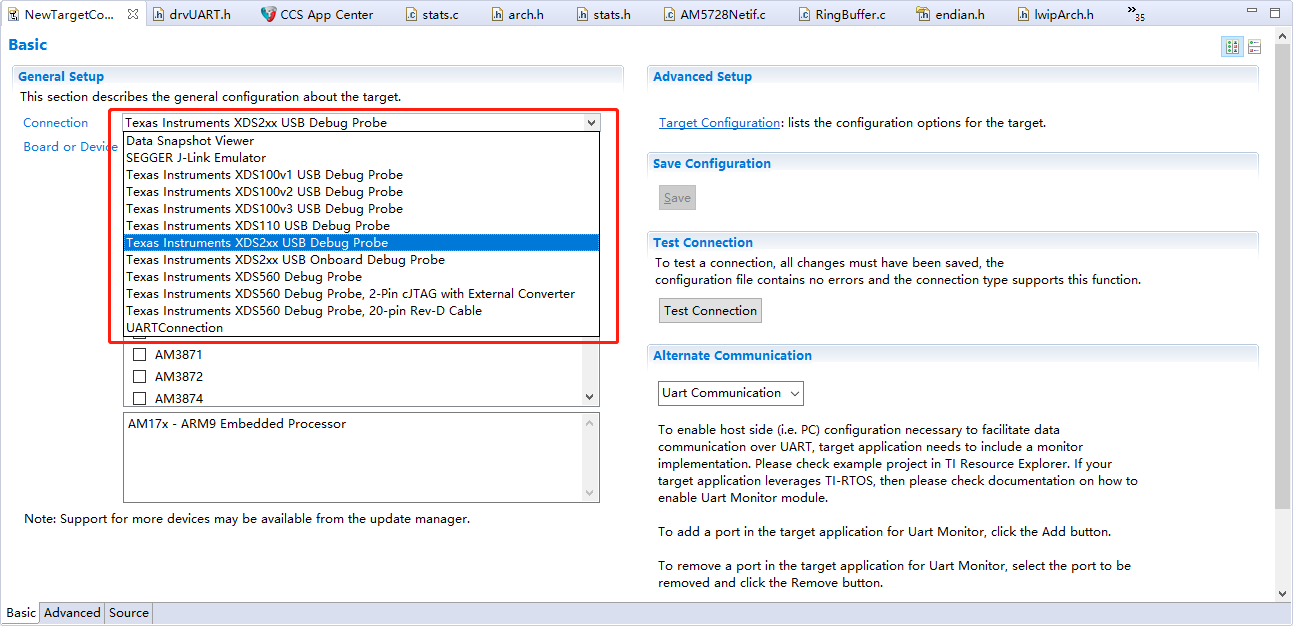The width and height of the screenshot is (1293, 626).
Task: Select XDS100v2 USB Debug Probe
Action: [x=361, y=192]
